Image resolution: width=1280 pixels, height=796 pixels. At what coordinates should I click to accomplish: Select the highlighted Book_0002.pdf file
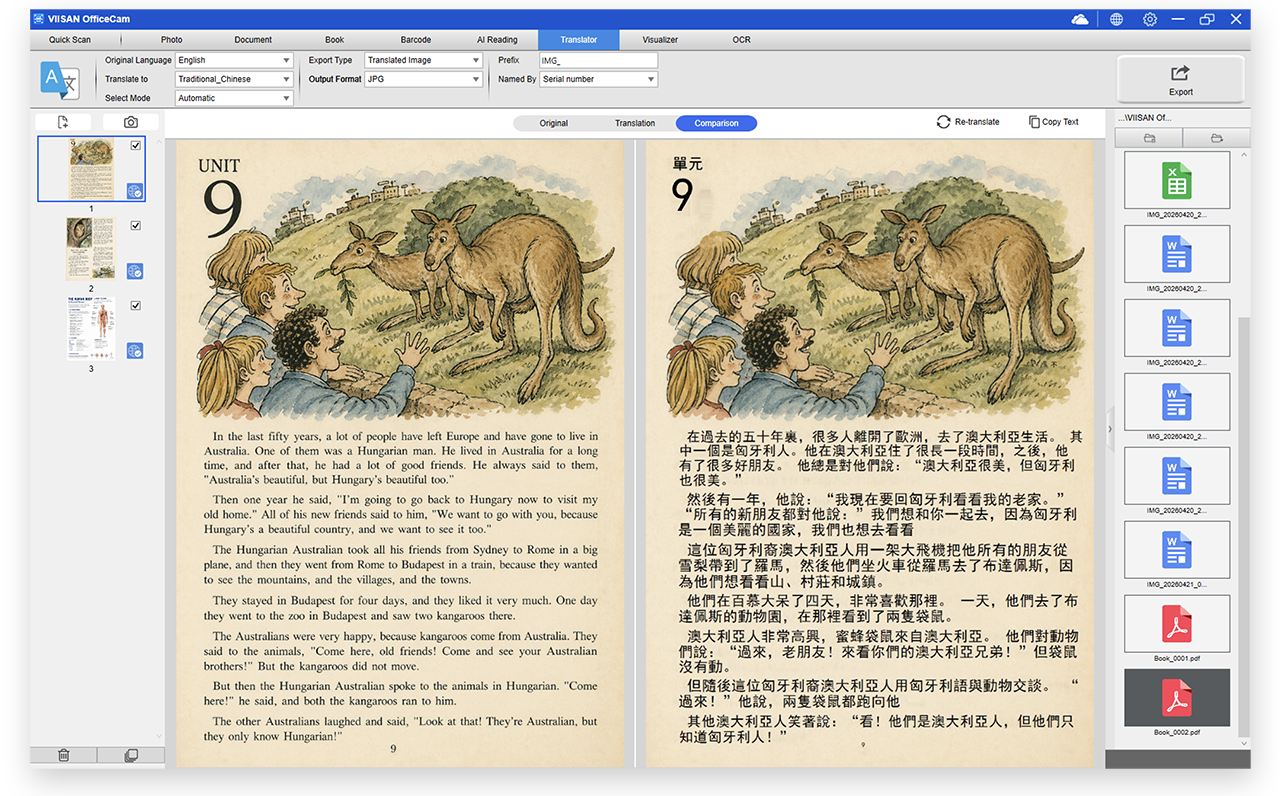1177,699
